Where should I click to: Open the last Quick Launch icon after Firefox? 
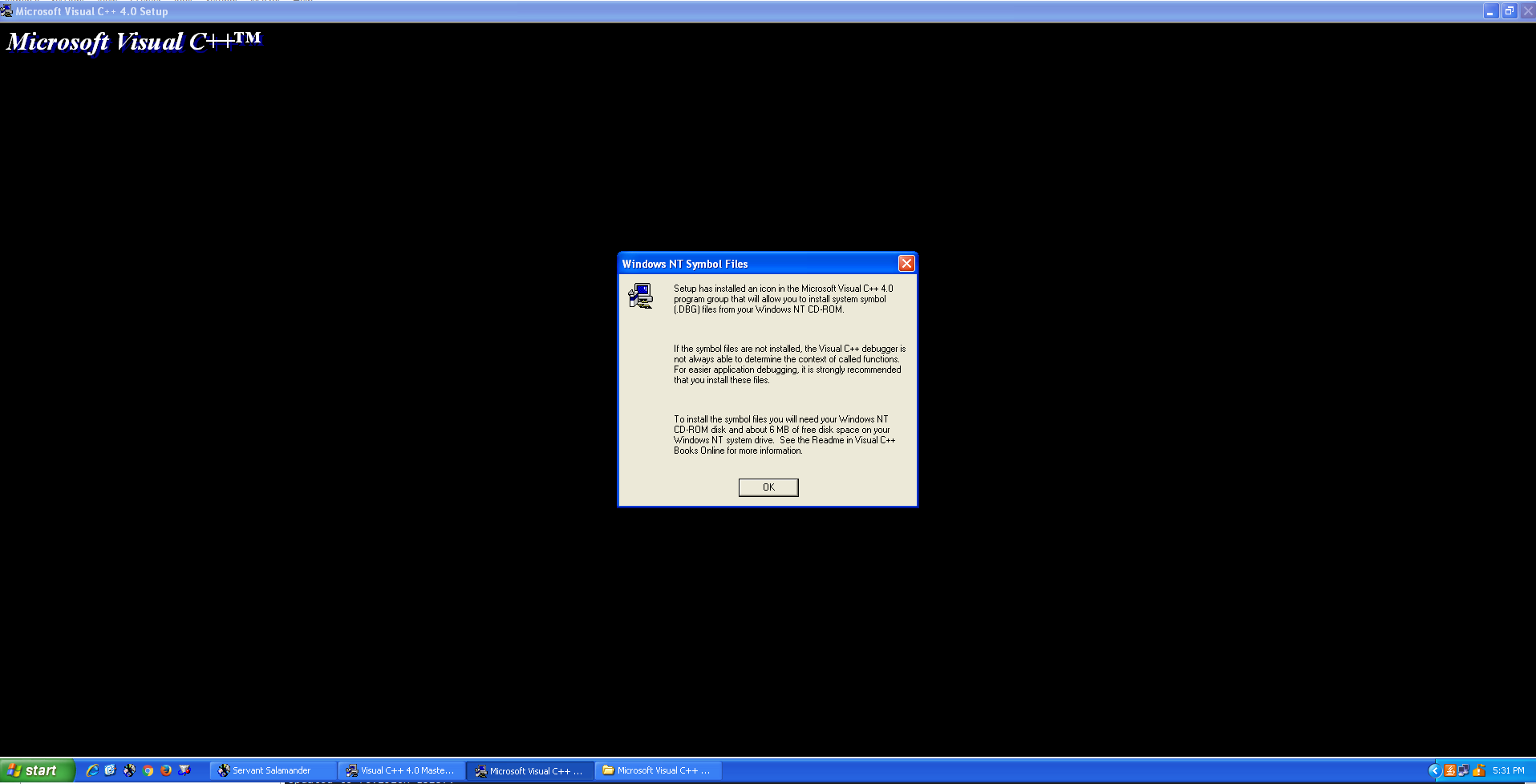pos(184,770)
